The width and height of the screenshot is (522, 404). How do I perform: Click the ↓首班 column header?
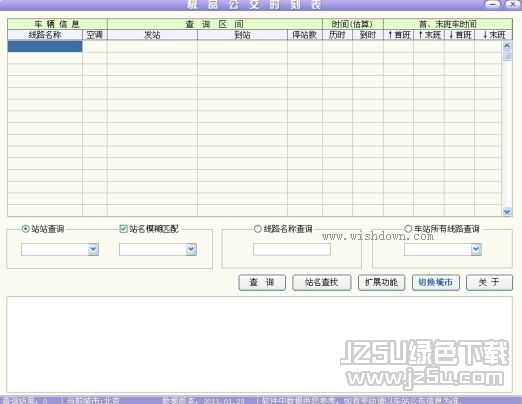coord(460,35)
